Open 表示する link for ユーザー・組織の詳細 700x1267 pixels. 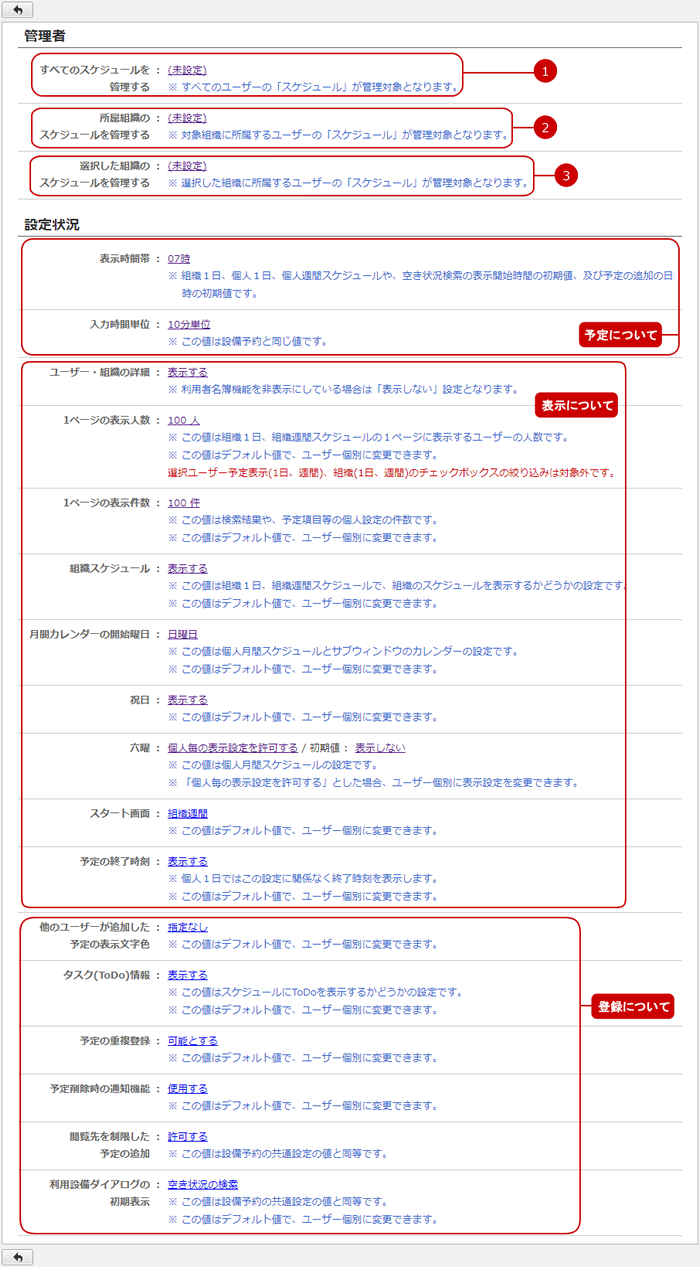[x=188, y=372]
